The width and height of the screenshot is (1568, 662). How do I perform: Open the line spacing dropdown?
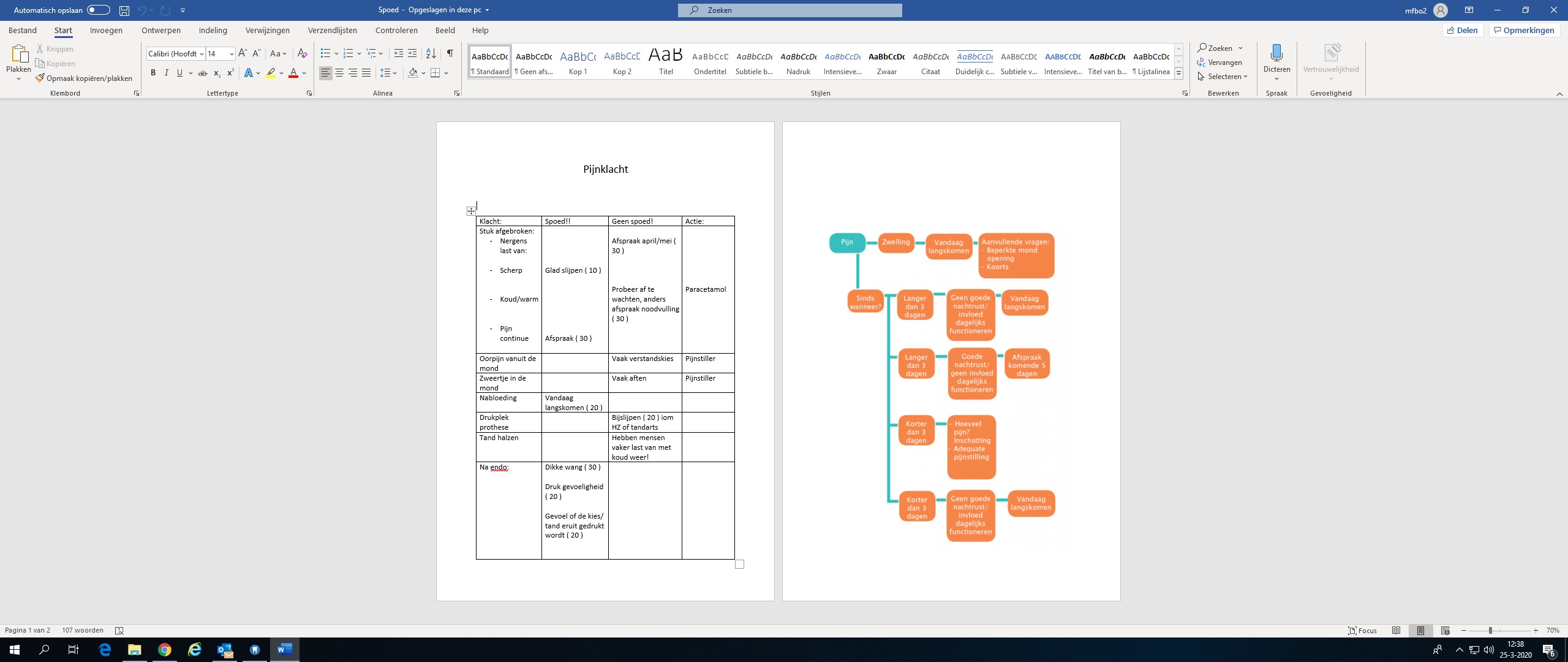[x=388, y=73]
